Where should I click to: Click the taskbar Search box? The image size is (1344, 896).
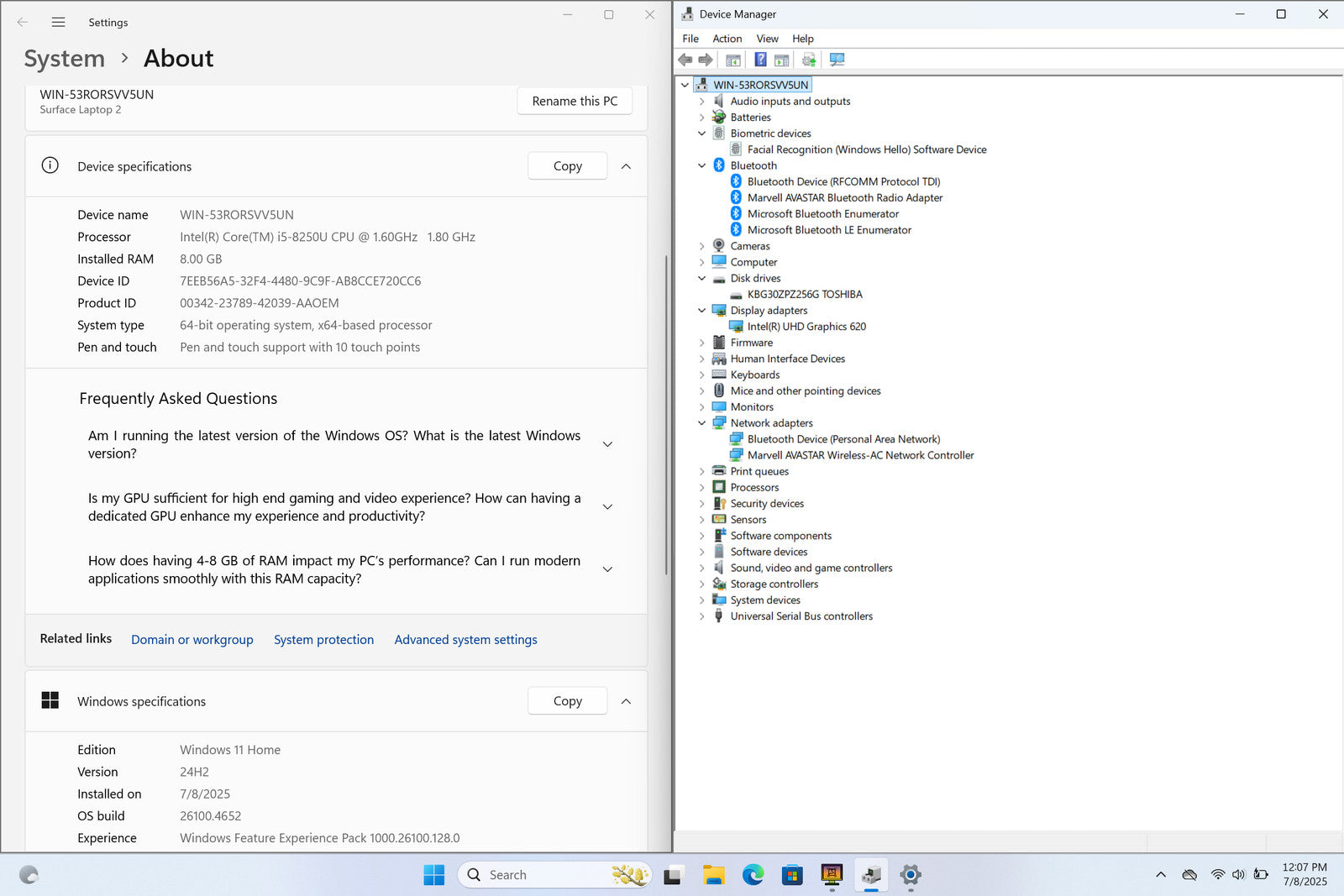coord(538,875)
